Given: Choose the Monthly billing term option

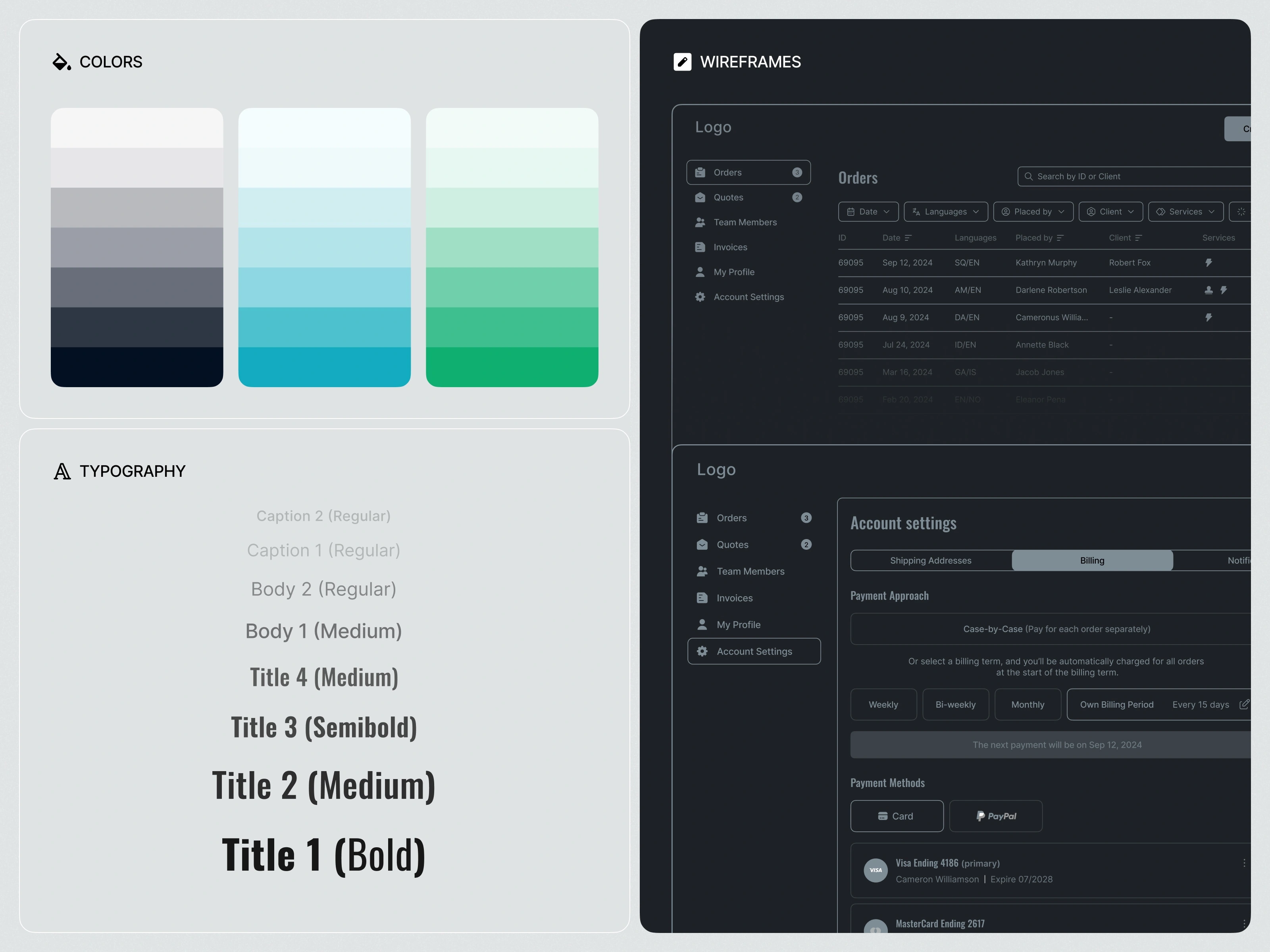Looking at the screenshot, I should click(x=1027, y=704).
